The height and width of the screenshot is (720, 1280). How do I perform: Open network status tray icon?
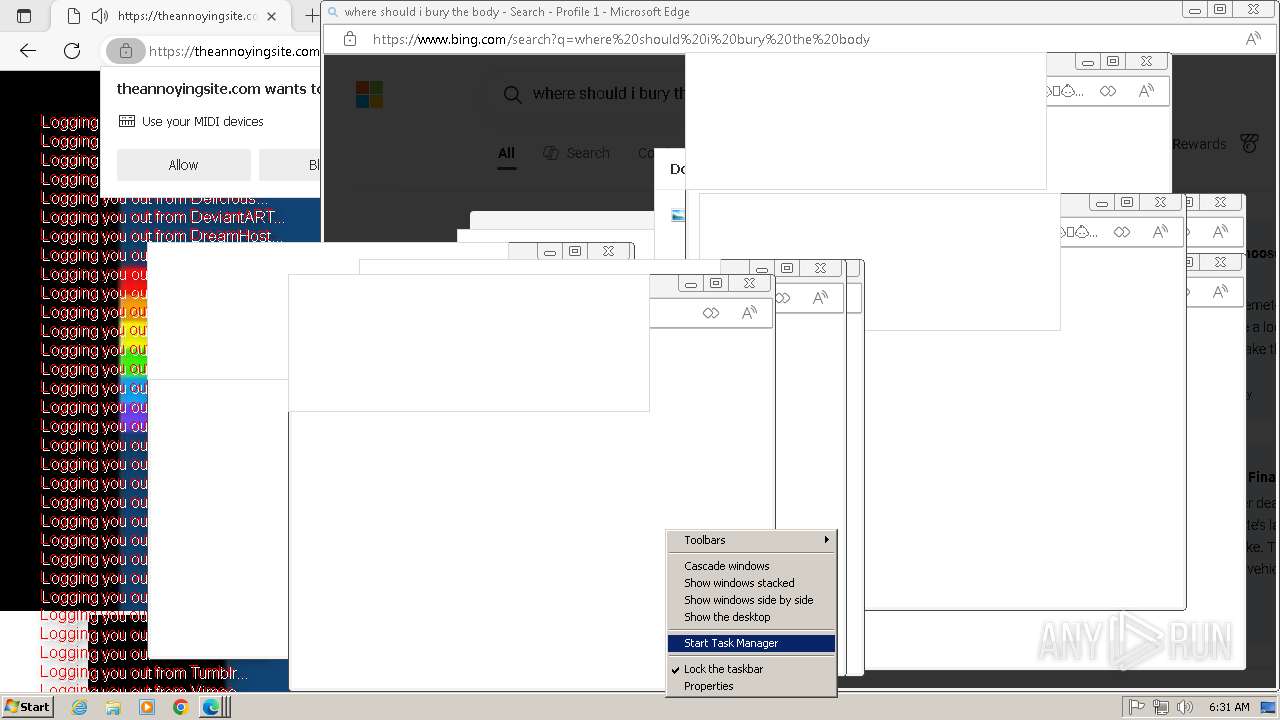pyautogui.click(x=1161, y=707)
